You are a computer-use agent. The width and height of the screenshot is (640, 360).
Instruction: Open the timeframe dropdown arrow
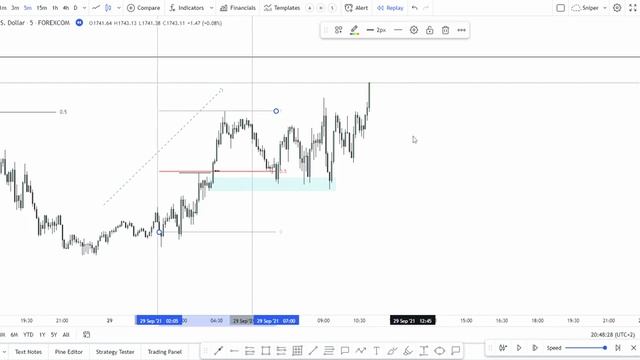(x=84, y=8)
